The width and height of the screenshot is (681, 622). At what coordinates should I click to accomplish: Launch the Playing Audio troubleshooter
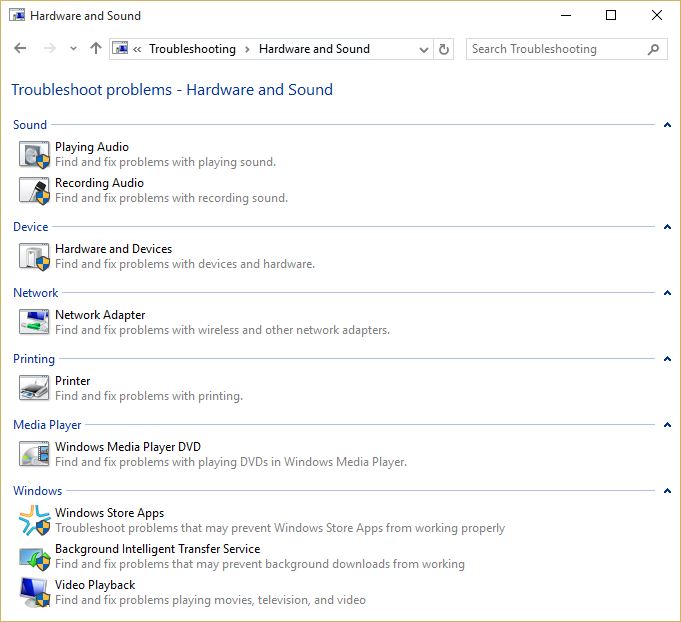click(x=92, y=147)
